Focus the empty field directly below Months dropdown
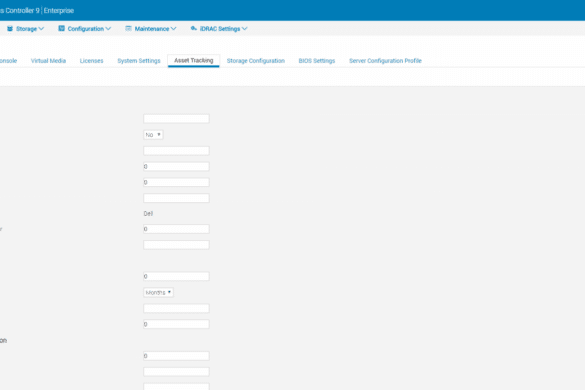The image size is (585, 390). coord(176,308)
